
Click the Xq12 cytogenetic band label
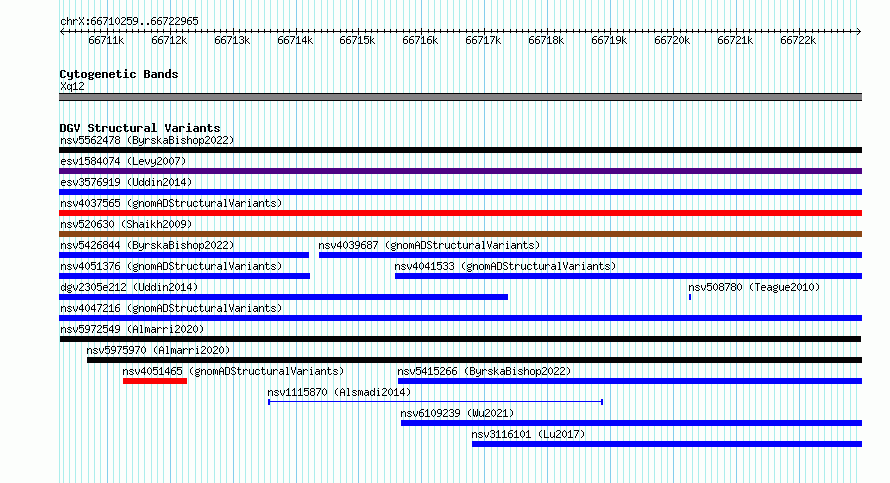72,86
